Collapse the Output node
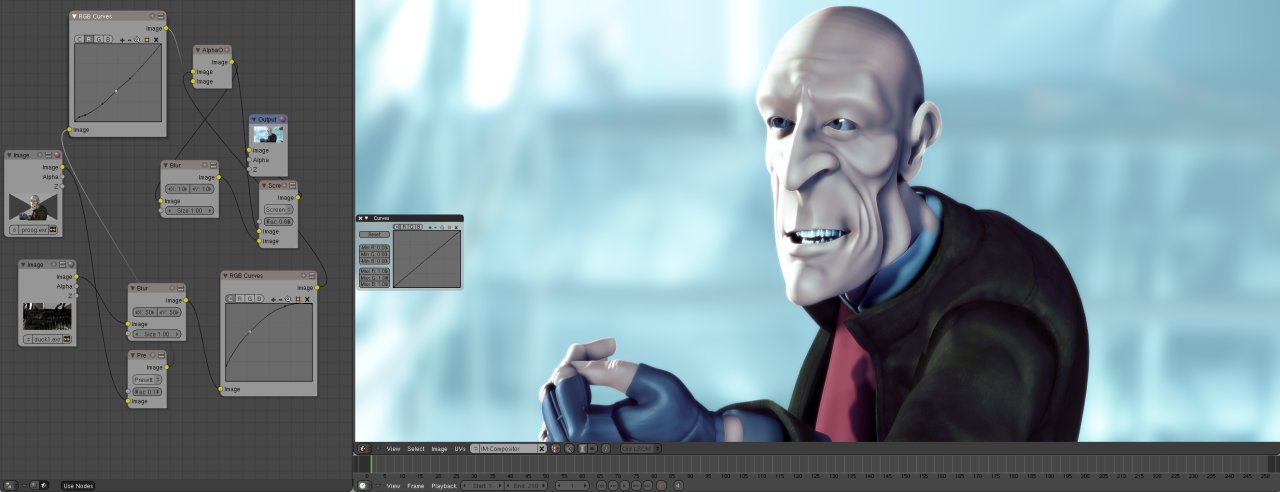The height and width of the screenshot is (492, 1280). [254, 119]
